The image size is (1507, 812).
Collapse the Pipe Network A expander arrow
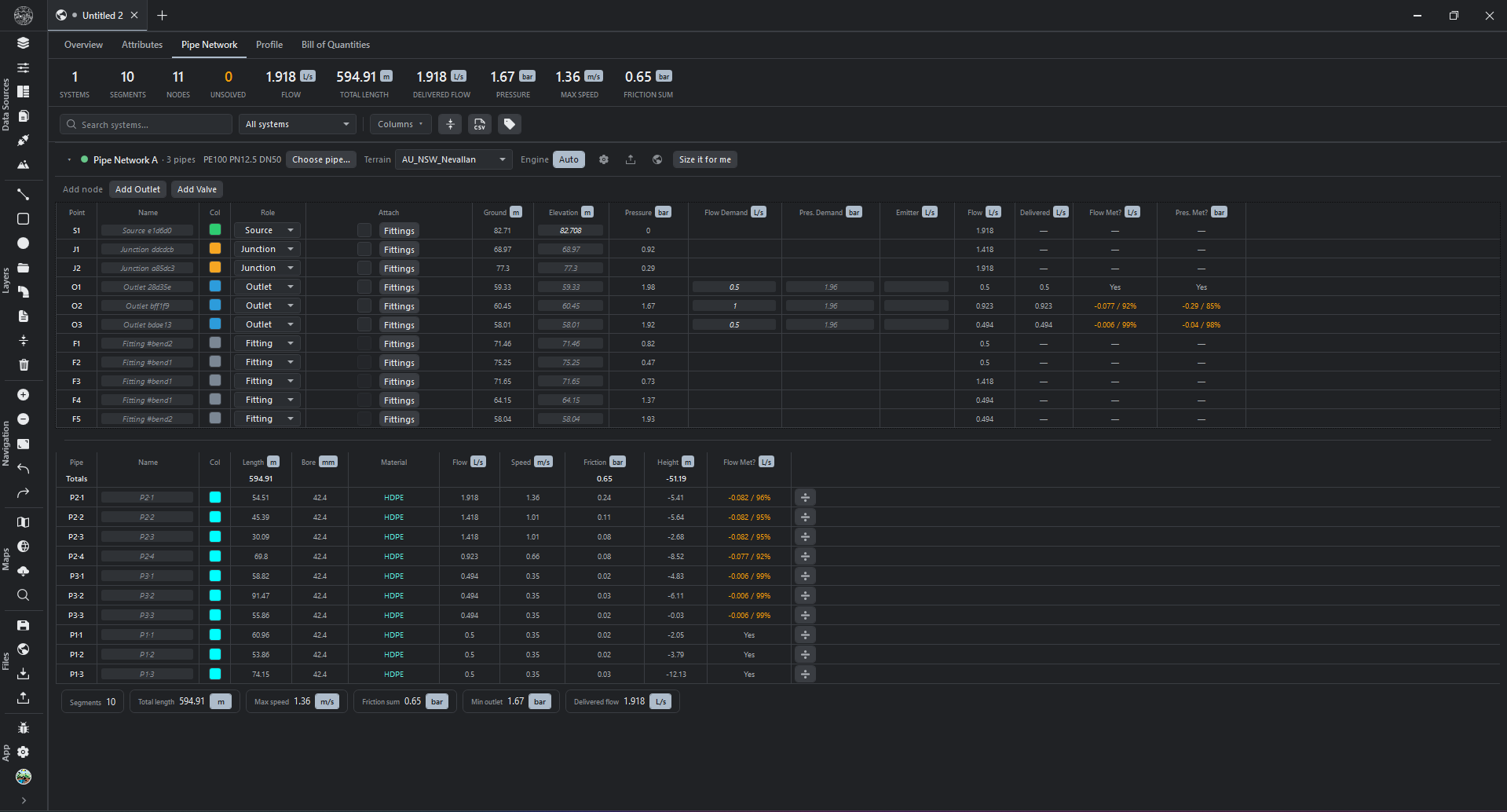(69, 159)
